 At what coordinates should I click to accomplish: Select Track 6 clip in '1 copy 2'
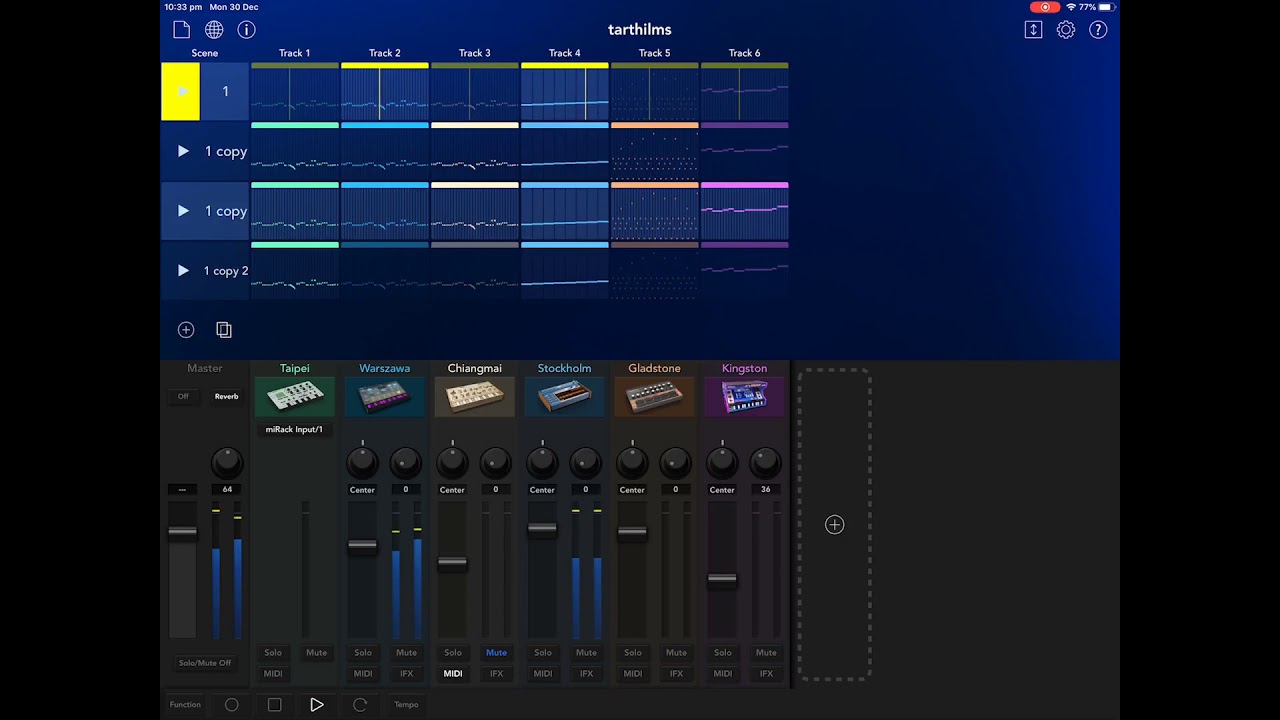[745, 271]
